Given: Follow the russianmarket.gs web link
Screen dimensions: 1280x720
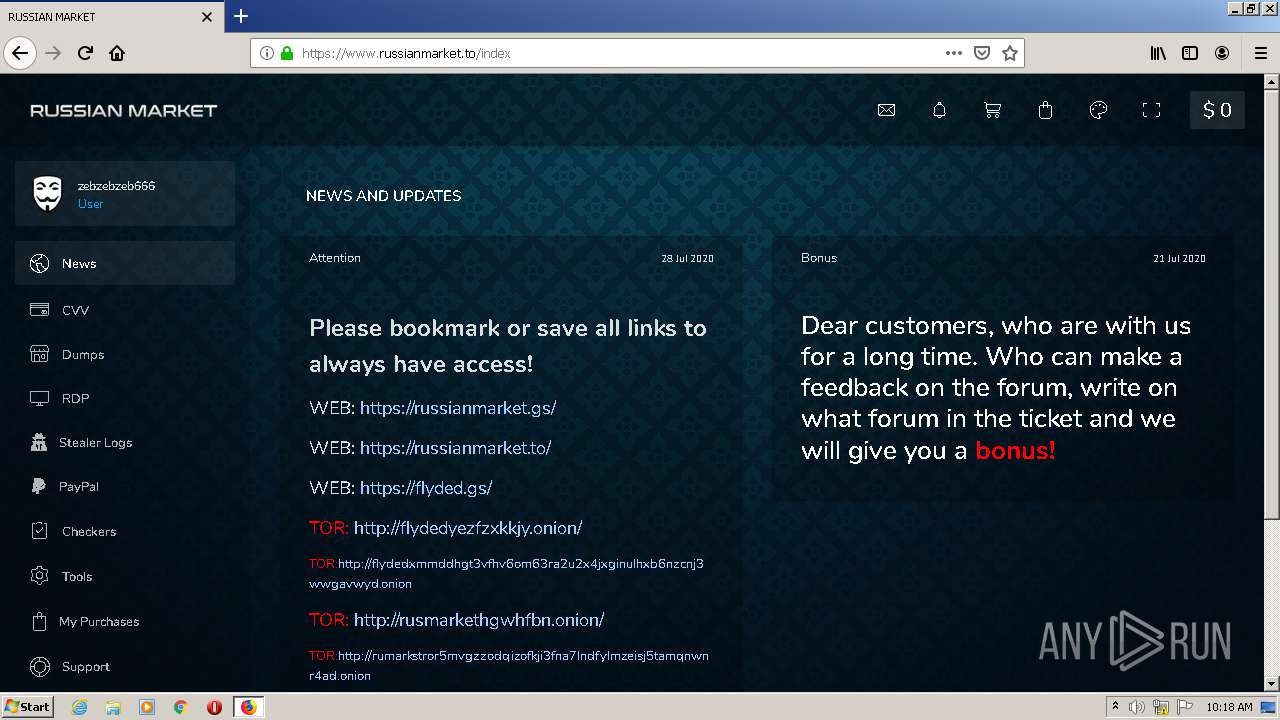Looking at the screenshot, I should [x=458, y=408].
